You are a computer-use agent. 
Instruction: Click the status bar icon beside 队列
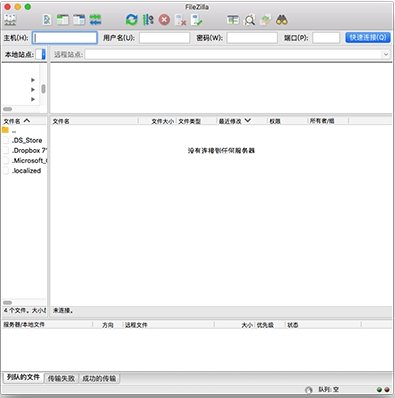click(x=309, y=390)
